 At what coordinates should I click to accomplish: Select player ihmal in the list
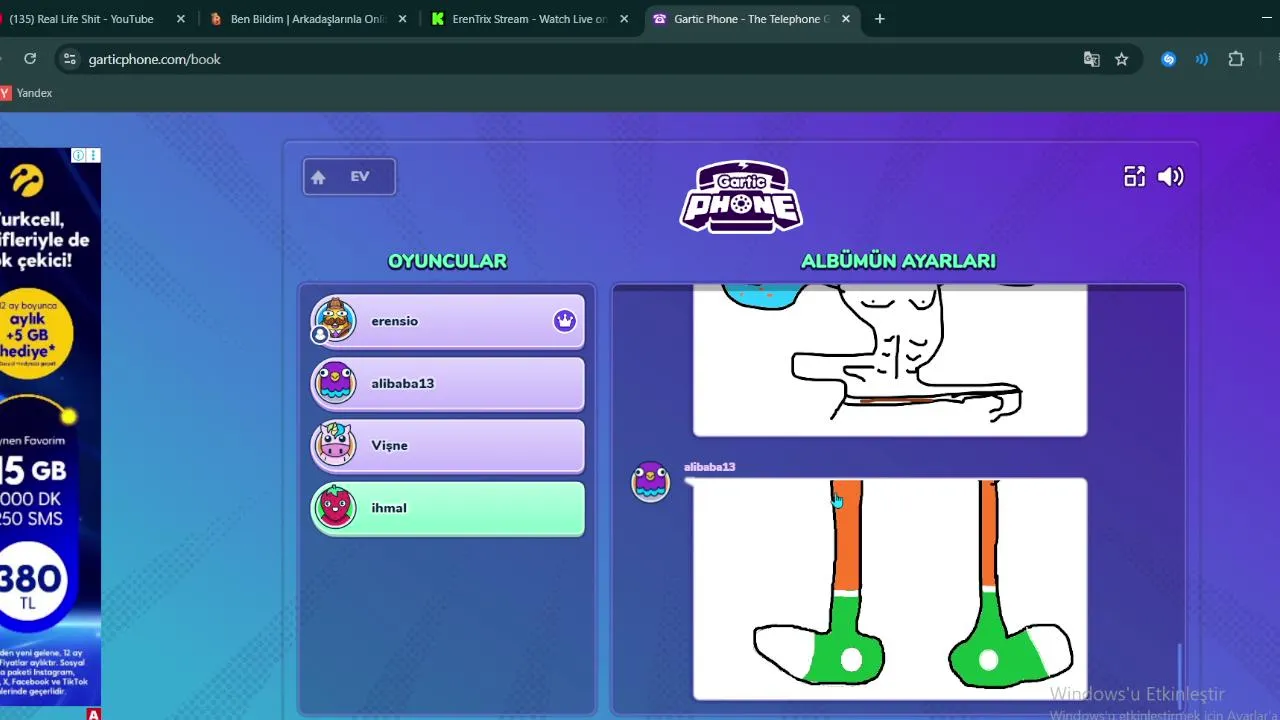[447, 508]
